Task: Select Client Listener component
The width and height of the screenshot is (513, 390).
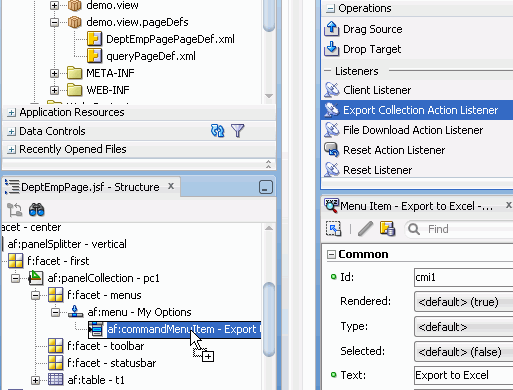Action: [377, 90]
